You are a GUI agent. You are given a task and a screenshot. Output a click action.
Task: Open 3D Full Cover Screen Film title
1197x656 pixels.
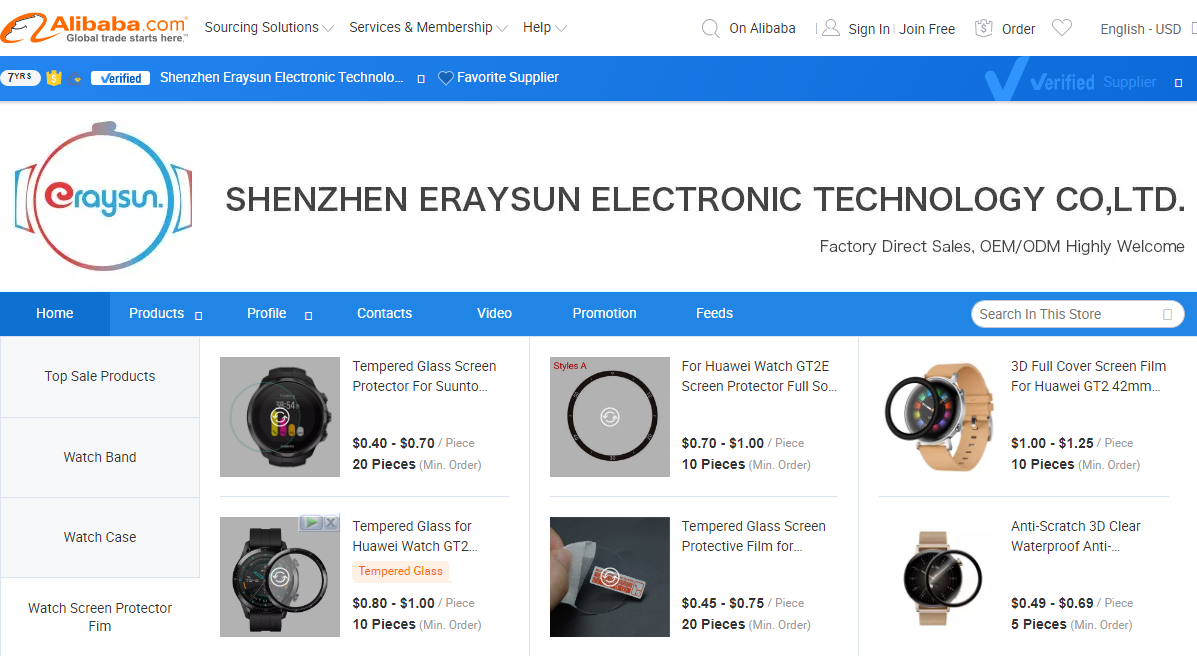click(1089, 376)
